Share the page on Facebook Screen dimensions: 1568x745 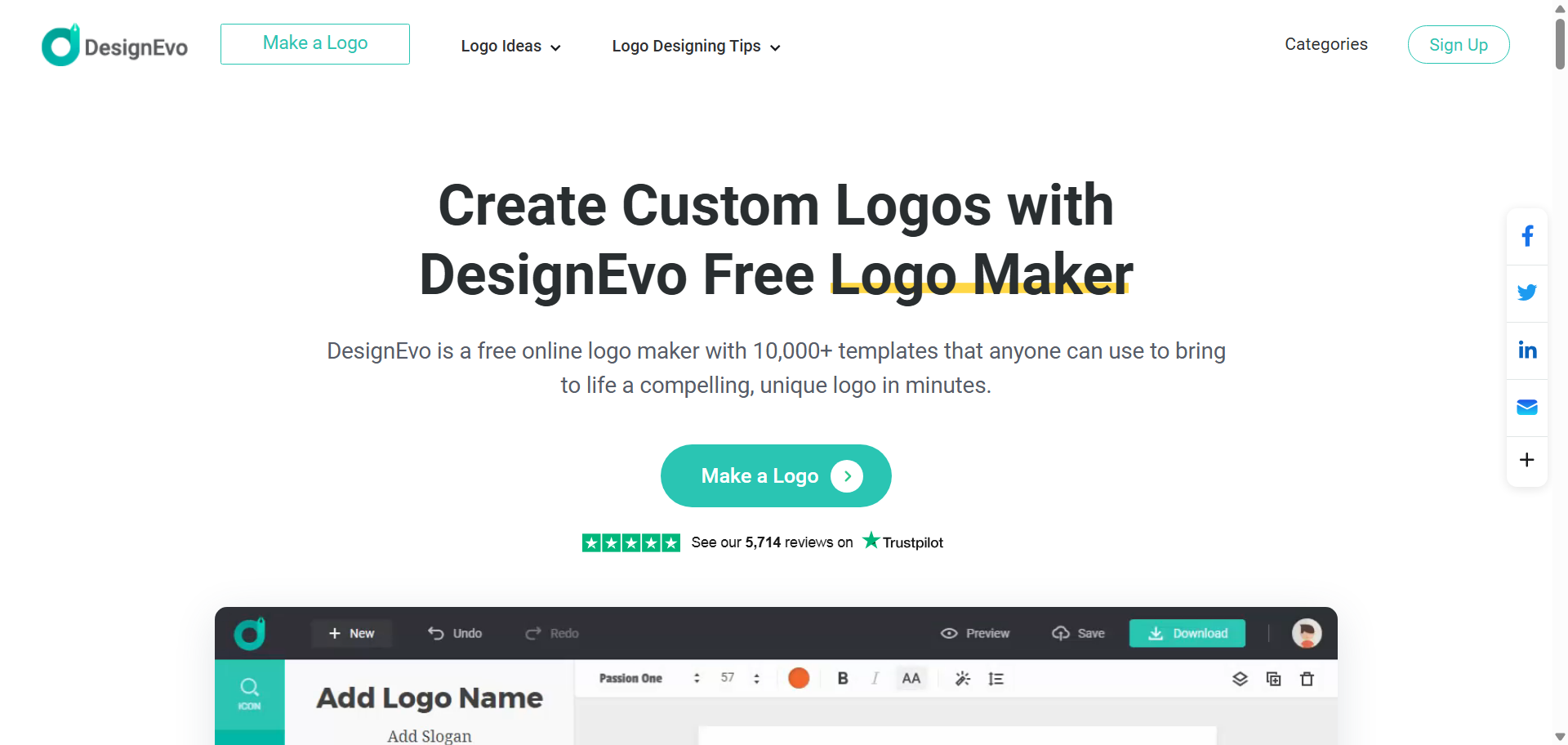[1527, 236]
